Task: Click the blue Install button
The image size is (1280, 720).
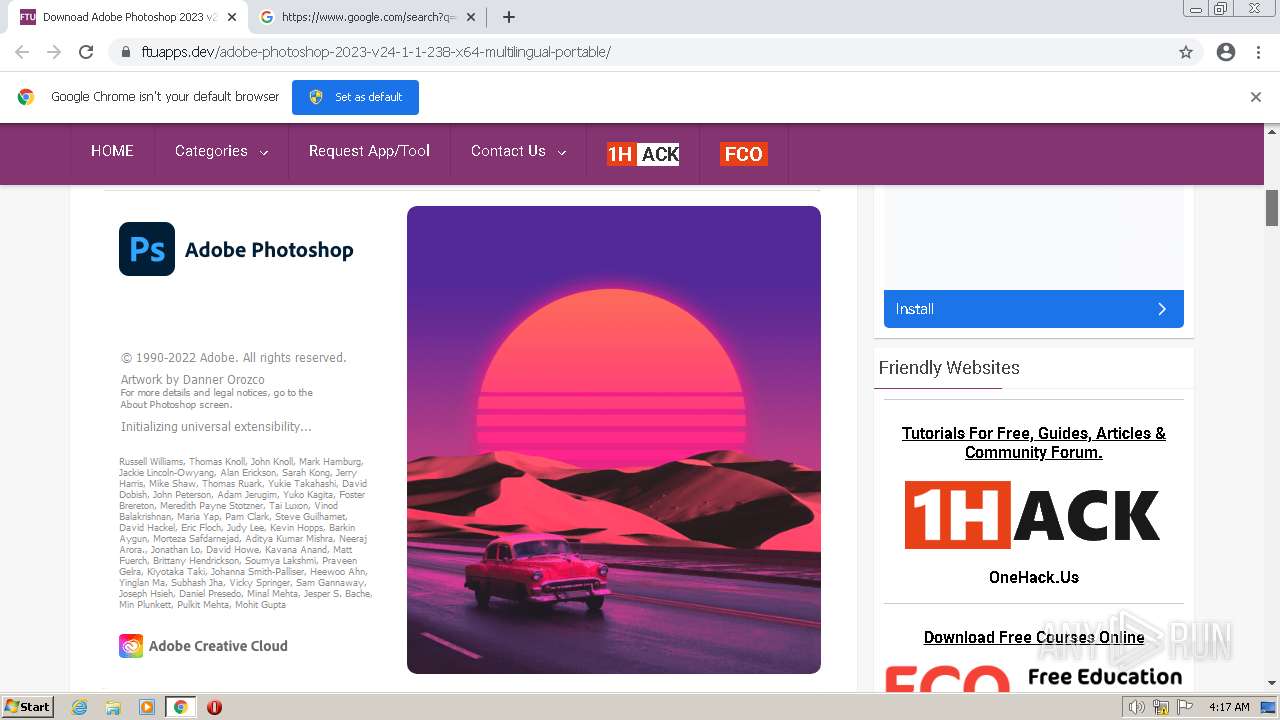Action: click(1033, 309)
